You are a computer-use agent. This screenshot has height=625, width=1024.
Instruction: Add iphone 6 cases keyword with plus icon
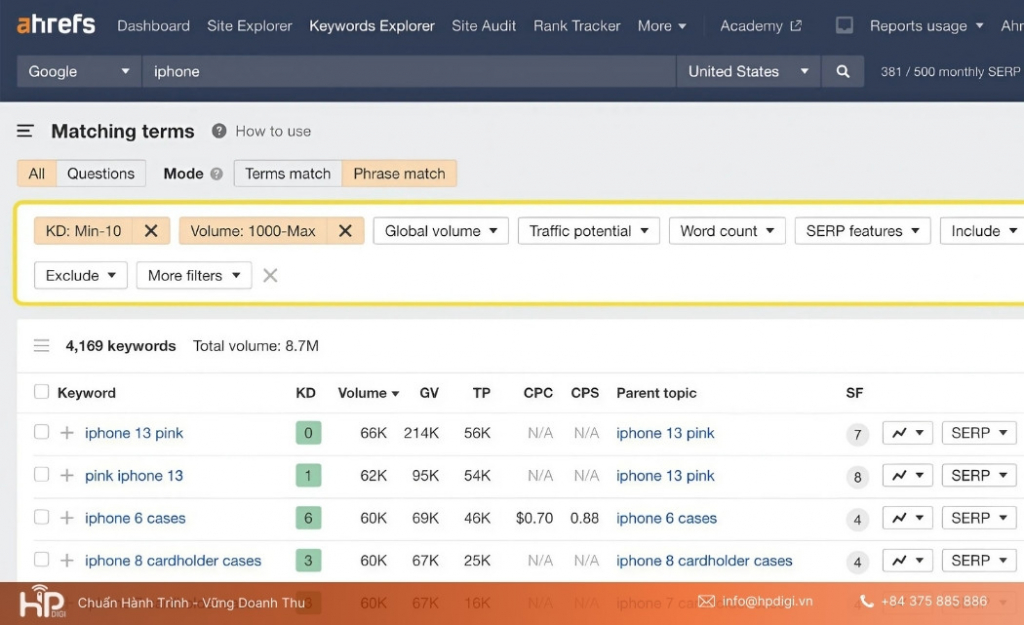(x=67, y=518)
